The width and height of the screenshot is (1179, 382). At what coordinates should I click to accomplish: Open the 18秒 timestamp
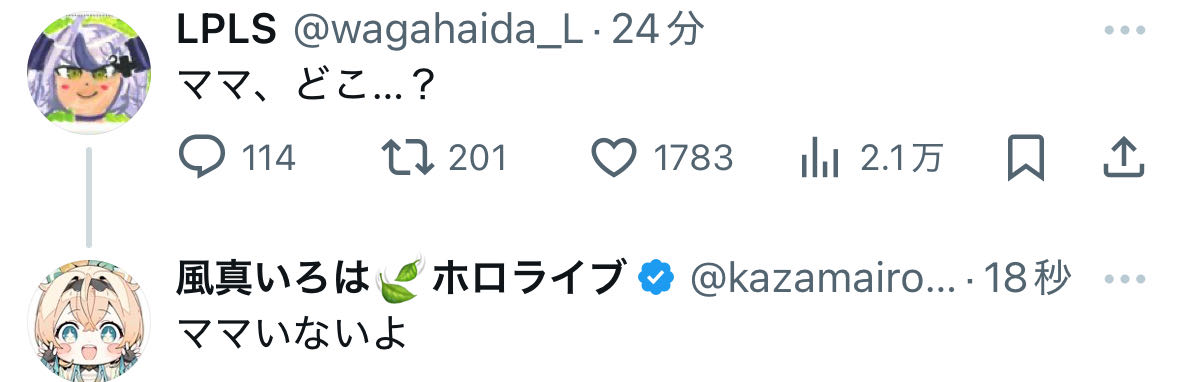[1026, 279]
